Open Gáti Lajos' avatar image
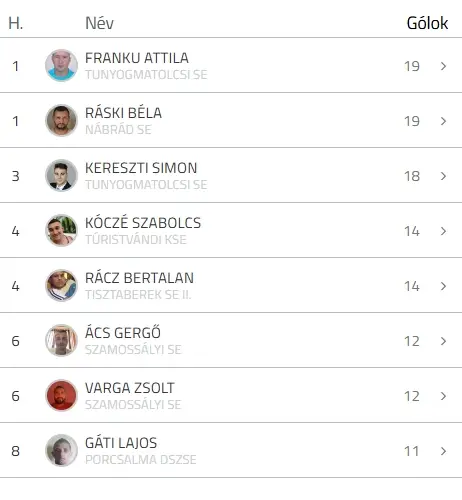Screen dimensions: 462x500 61,450
